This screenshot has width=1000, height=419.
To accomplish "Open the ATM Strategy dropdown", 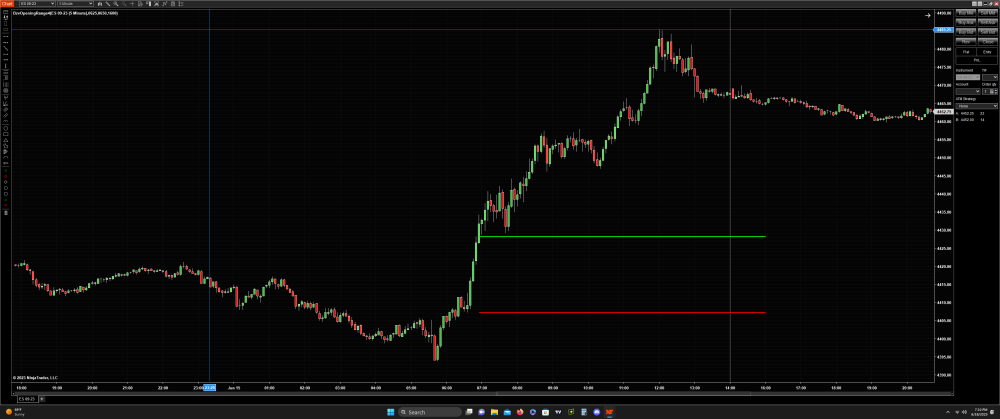I will coord(976,105).
